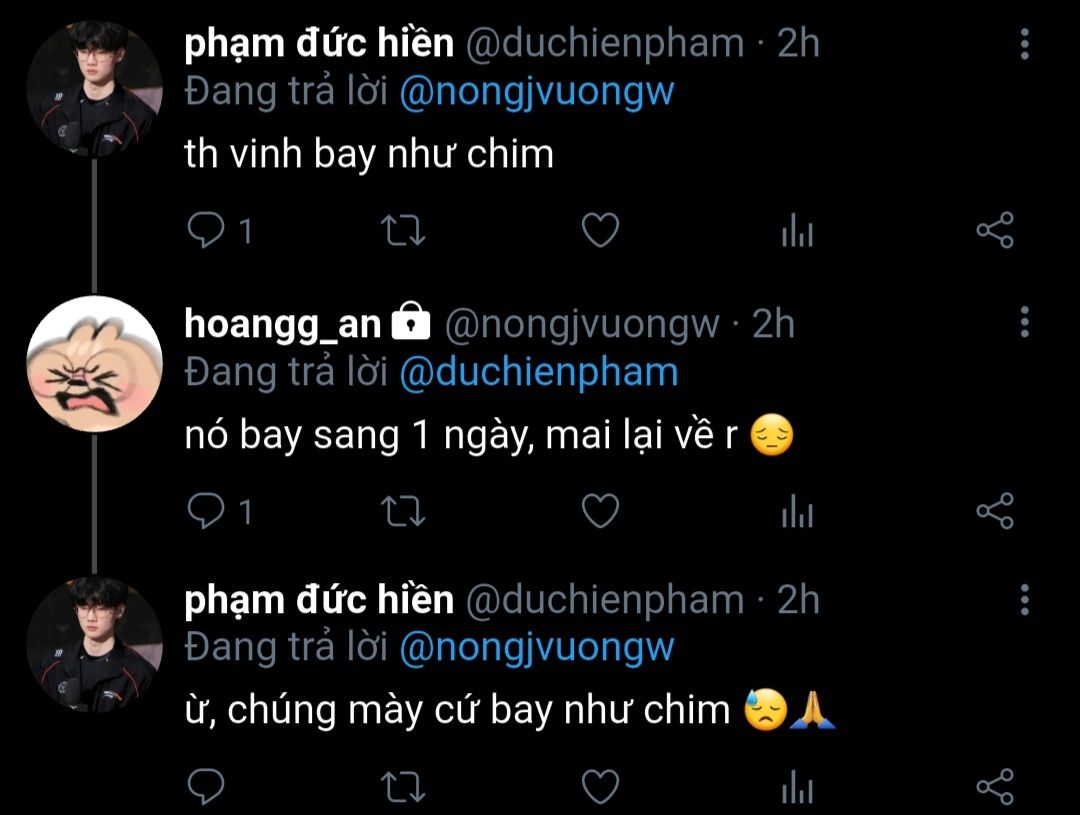1080x815 pixels.
Task: Open @nongjvuongw mention link in first tweet
Action: [x=537, y=92]
